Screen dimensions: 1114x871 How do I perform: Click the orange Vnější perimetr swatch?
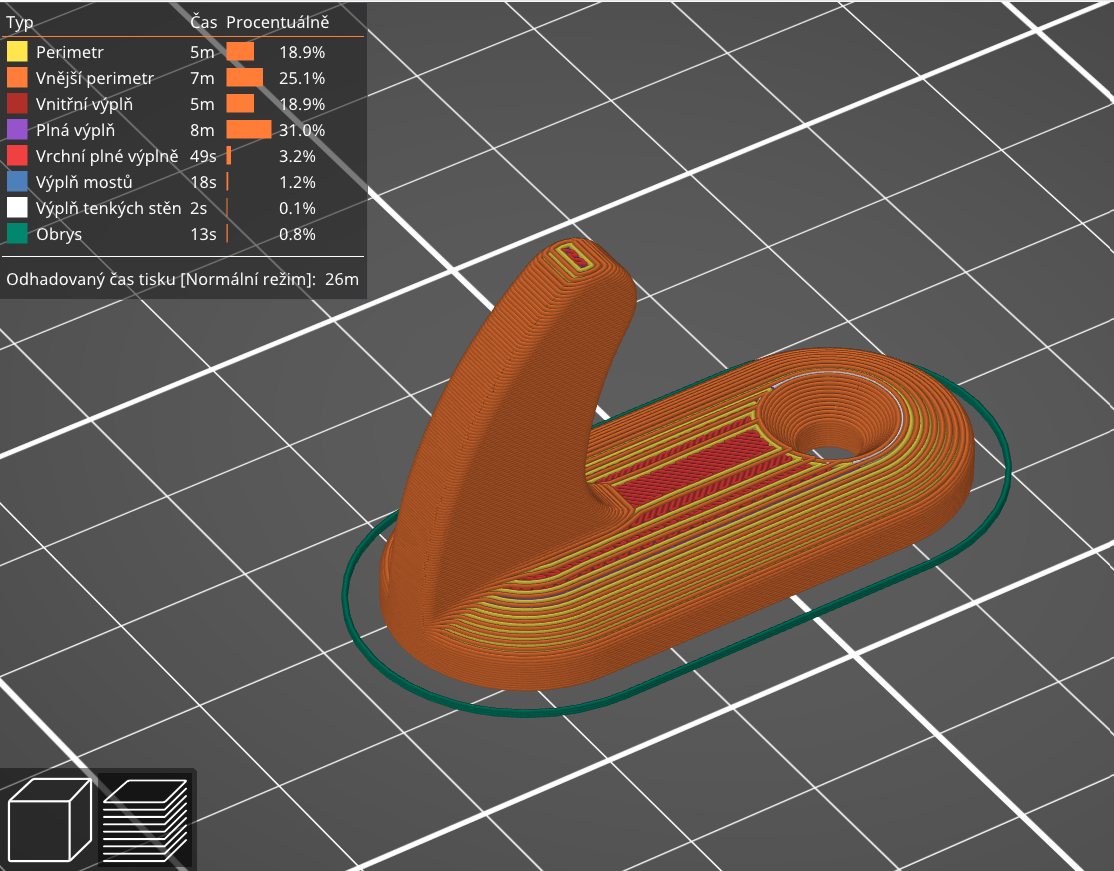pyautogui.click(x=17, y=77)
